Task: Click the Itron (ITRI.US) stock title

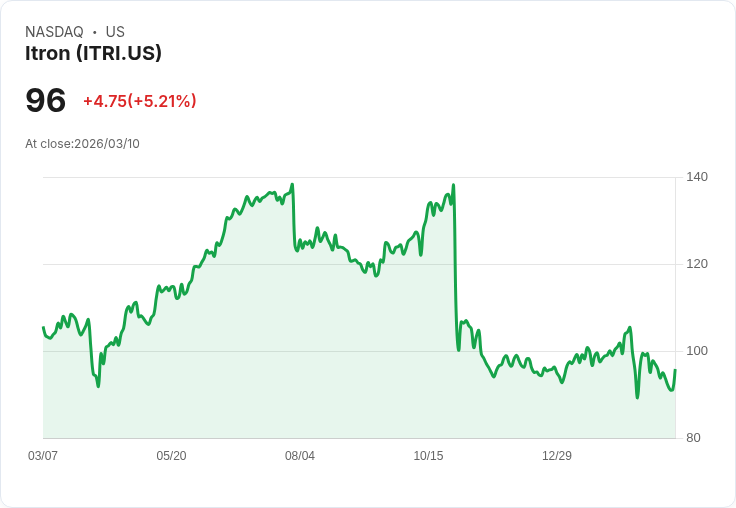Action: (x=93, y=53)
